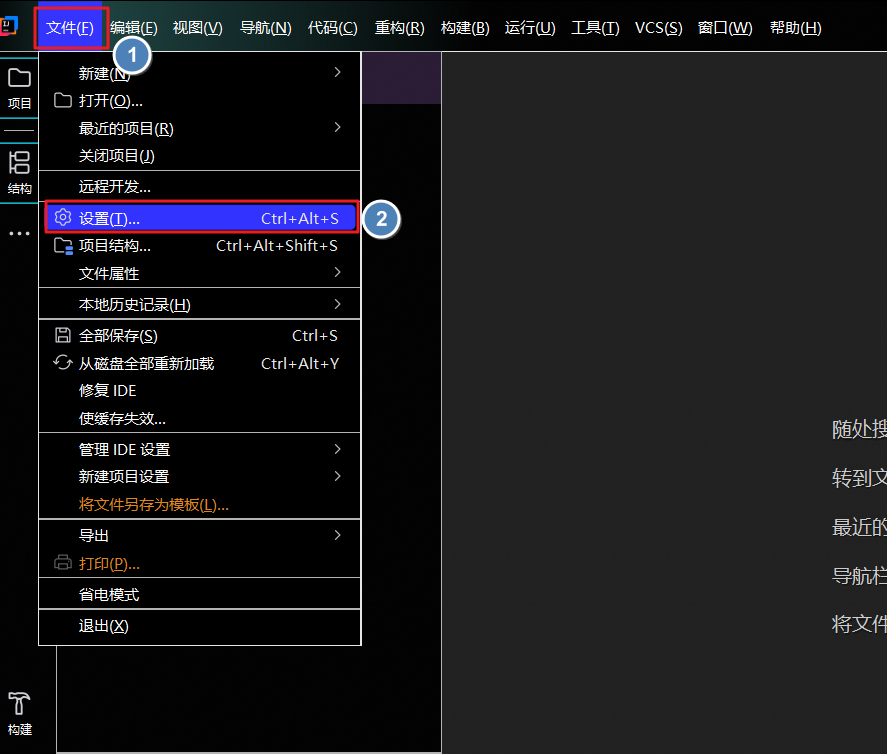Viewport: 887px width, 754px height.
Task: Click the printer icon beside 打印(P)
Action: 63,562
